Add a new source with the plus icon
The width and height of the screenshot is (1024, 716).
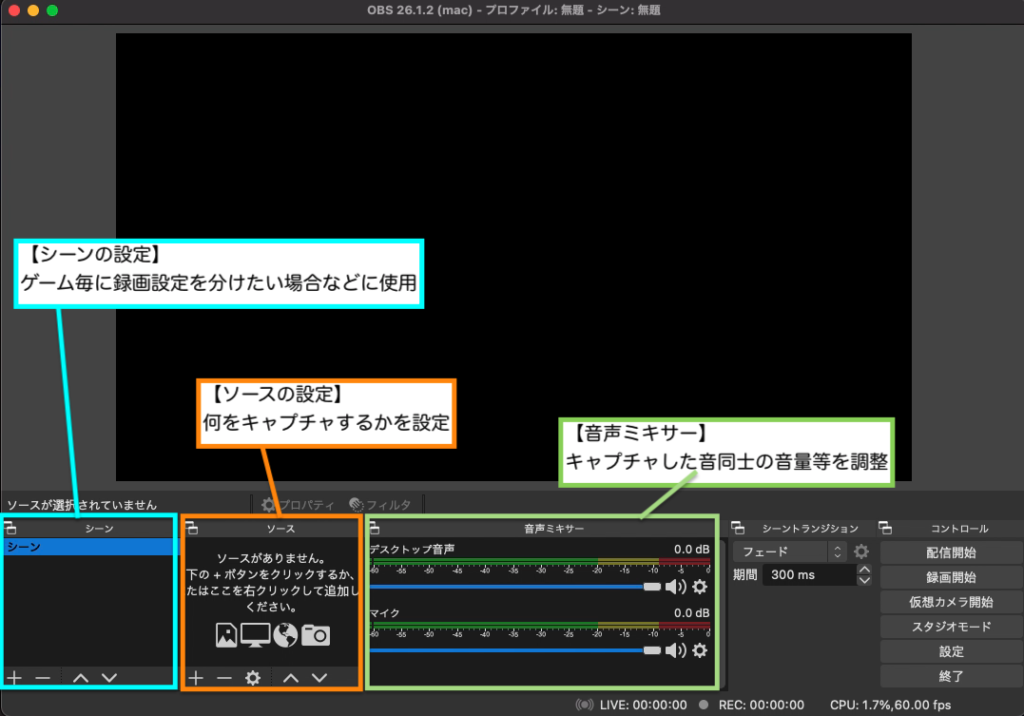196,677
